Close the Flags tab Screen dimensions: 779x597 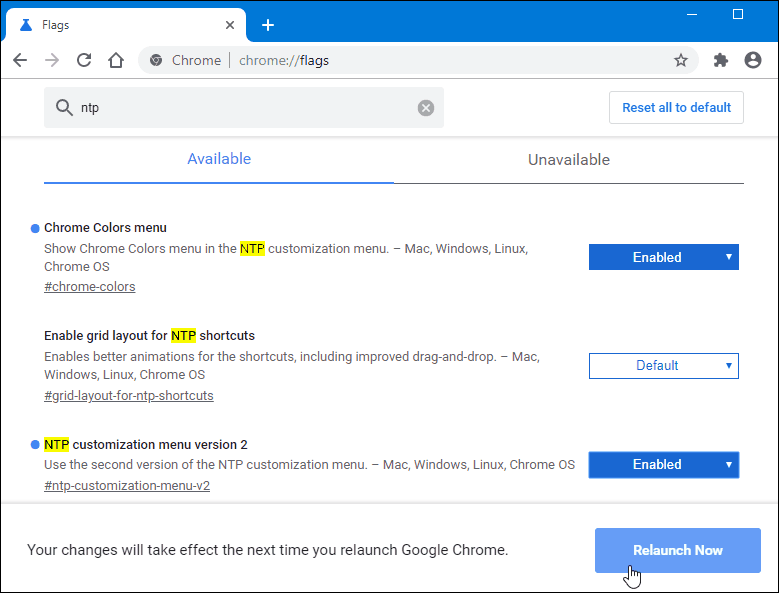(230, 25)
